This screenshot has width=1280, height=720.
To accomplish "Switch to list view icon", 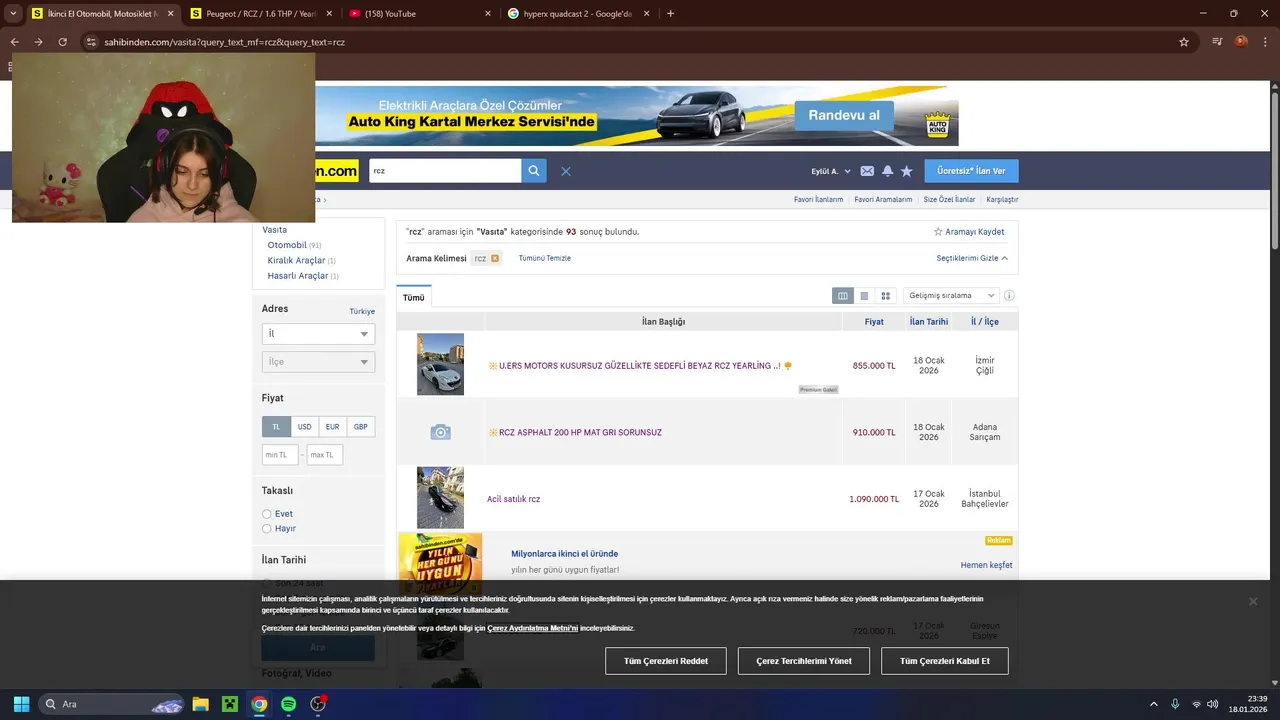I will pyautogui.click(x=864, y=296).
